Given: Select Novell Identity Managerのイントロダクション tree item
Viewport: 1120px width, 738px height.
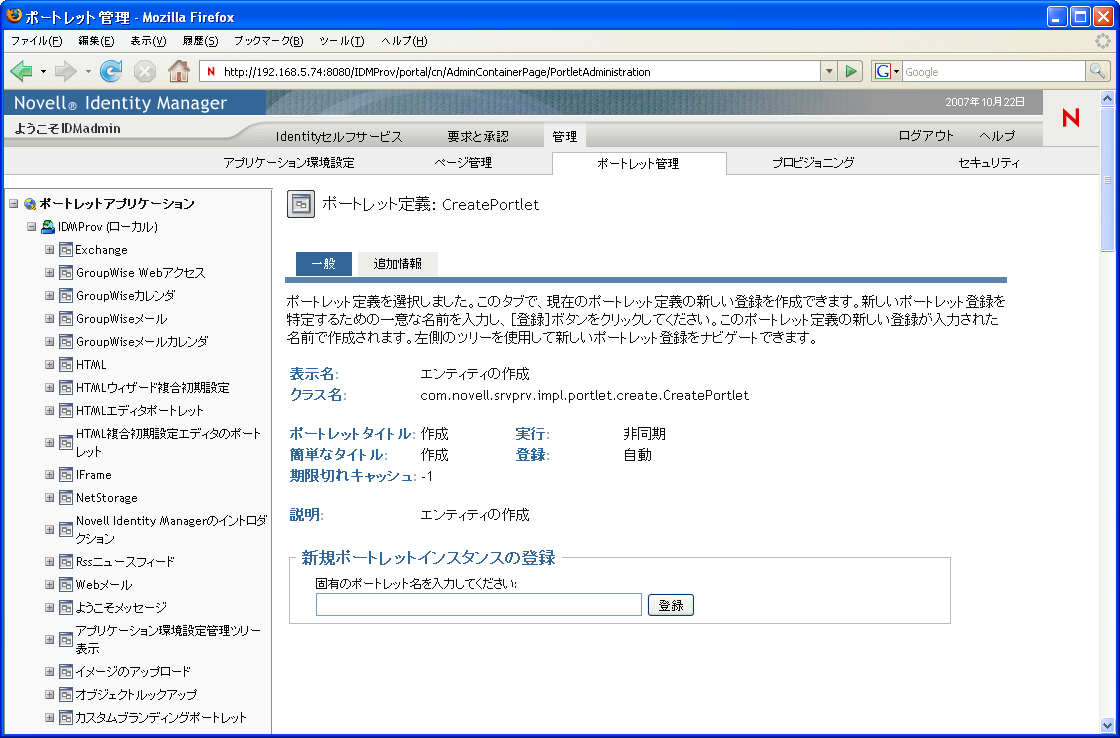Looking at the screenshot, I should click(x=171, y=529).
